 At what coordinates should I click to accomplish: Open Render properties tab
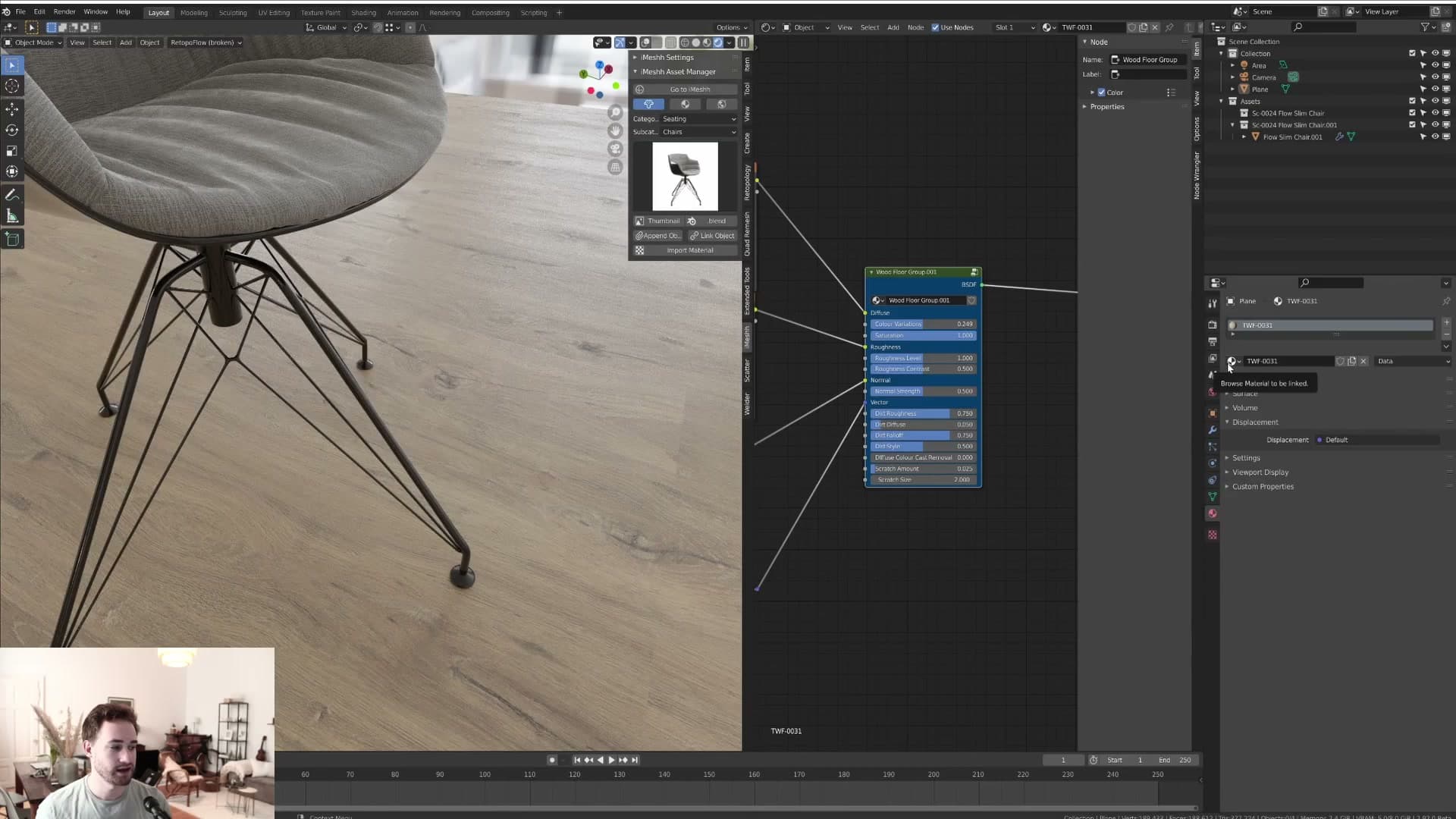pos(1212,325)
